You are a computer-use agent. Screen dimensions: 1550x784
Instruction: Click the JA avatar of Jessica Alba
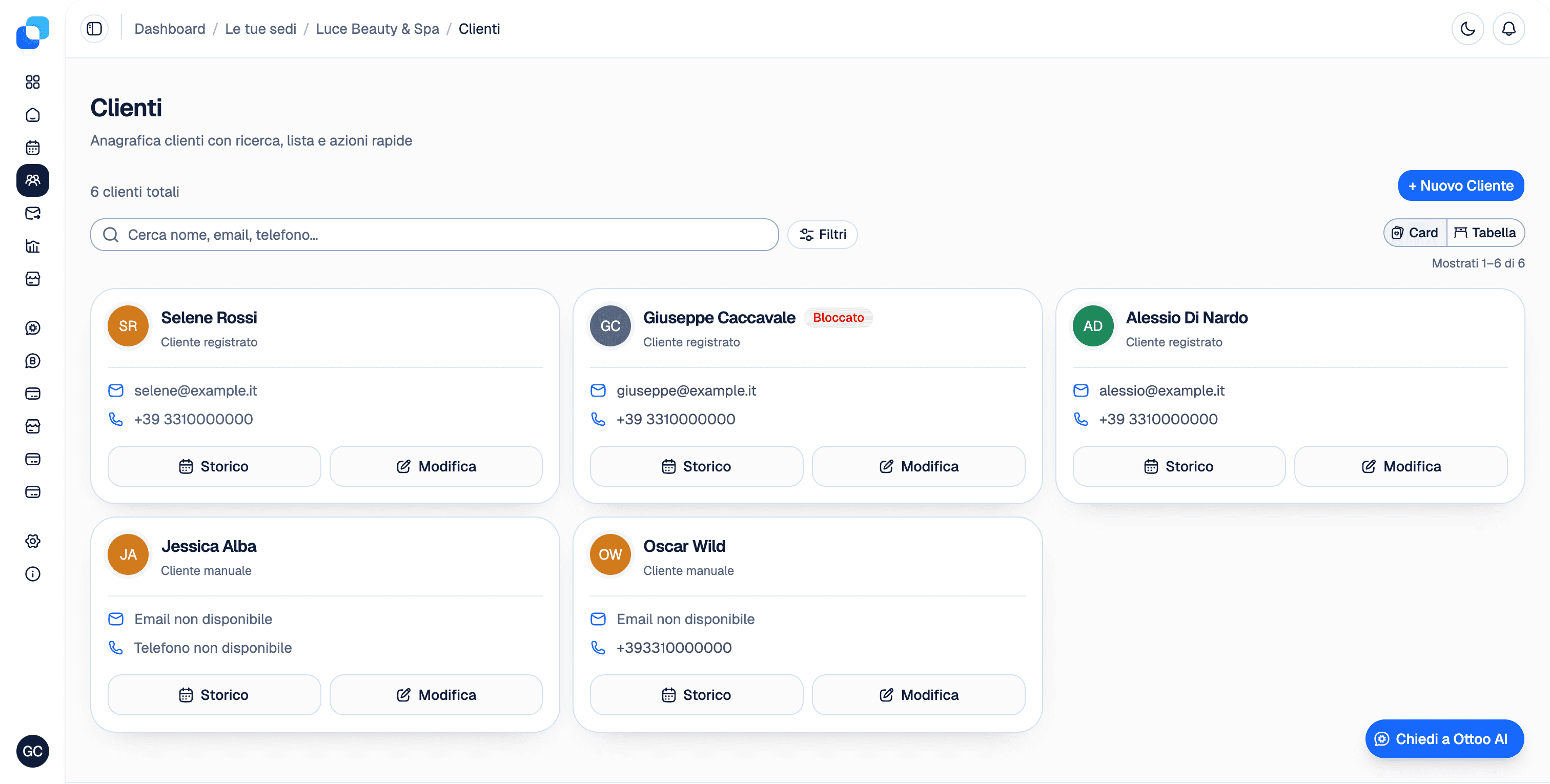click(x=128, y=555)
